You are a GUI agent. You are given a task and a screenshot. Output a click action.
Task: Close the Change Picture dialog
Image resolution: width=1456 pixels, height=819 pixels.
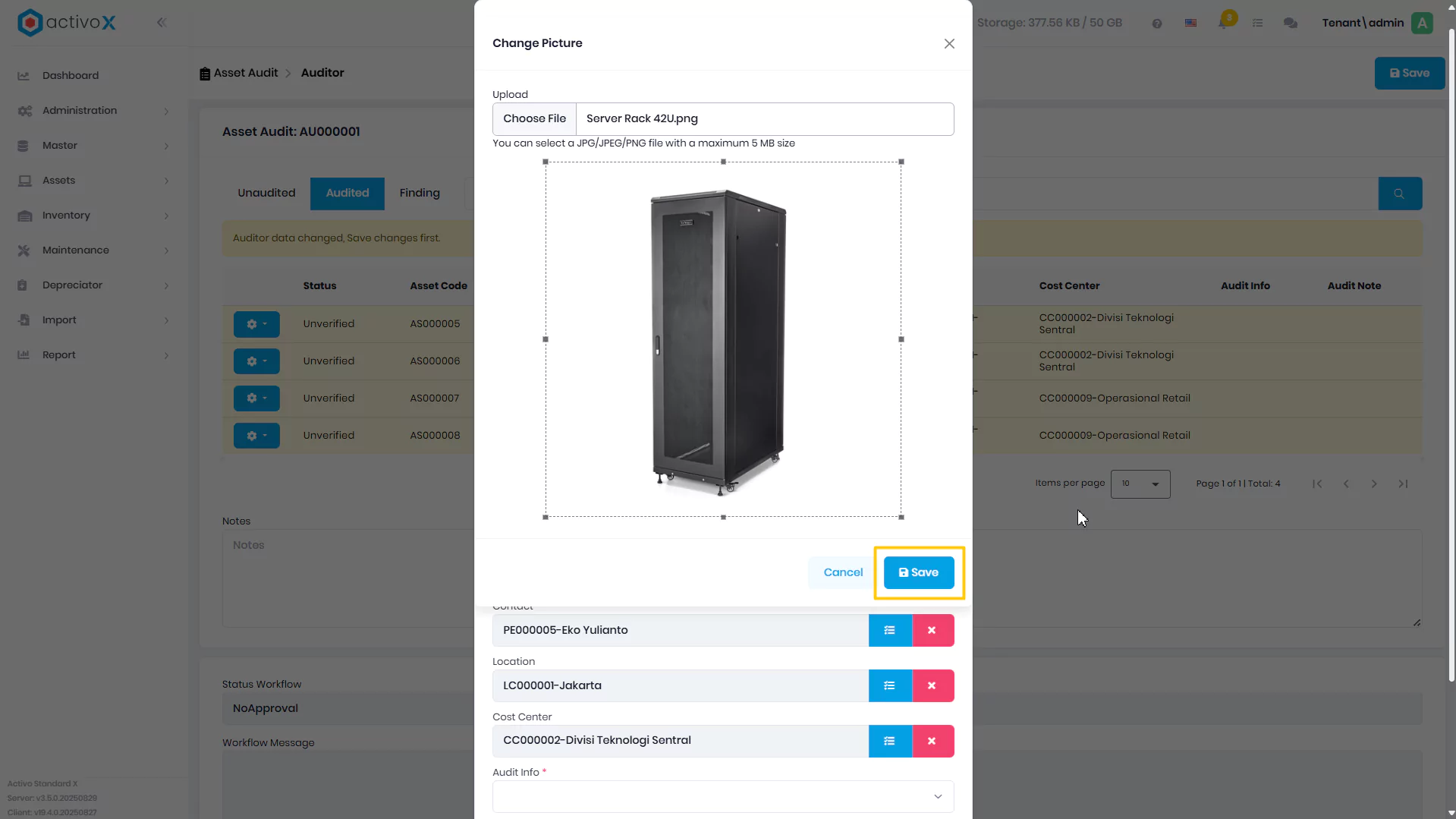tap(949, 44)
